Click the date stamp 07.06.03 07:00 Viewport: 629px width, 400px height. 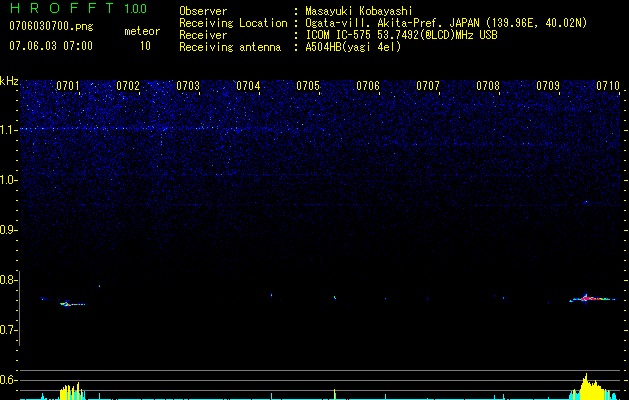tap(51, 46)
